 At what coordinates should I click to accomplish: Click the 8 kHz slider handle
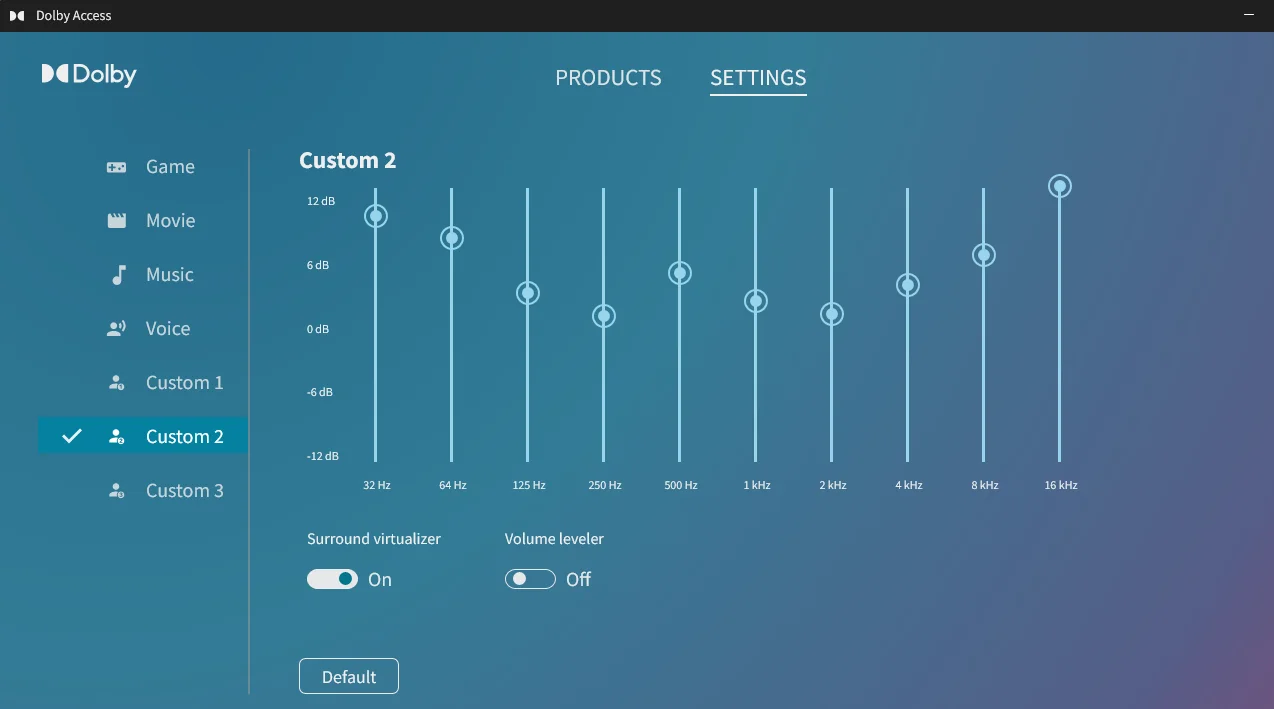(984, 255)
